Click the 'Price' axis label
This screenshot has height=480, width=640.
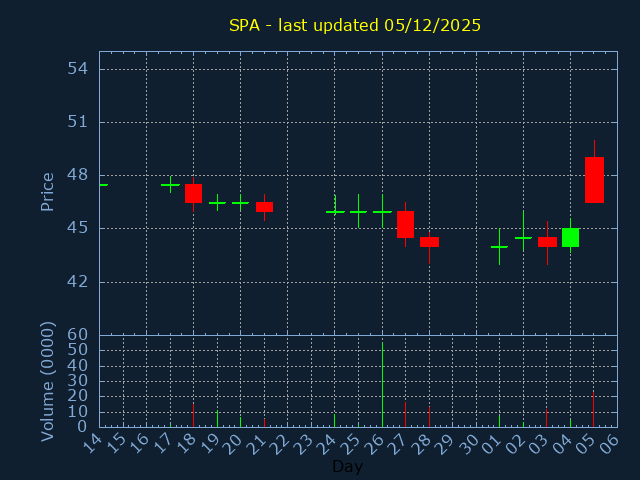point(47,191)
